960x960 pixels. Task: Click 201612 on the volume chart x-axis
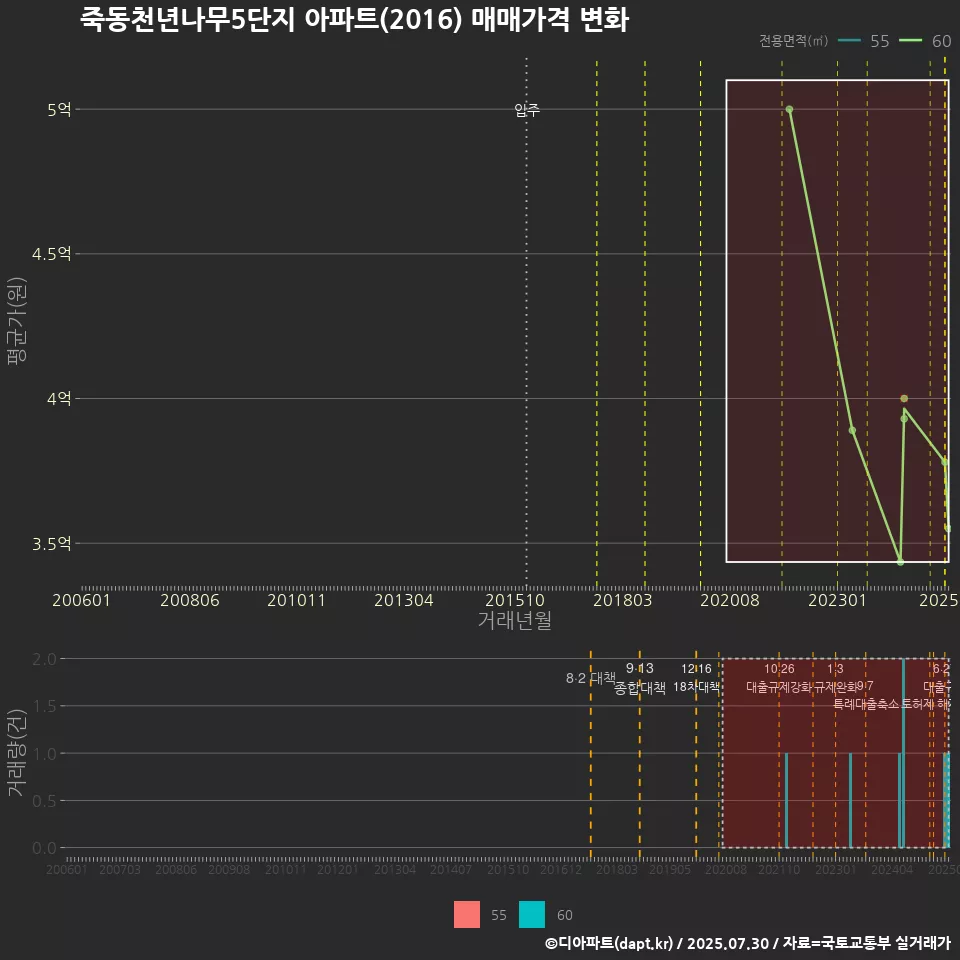(x=561, y=869)
